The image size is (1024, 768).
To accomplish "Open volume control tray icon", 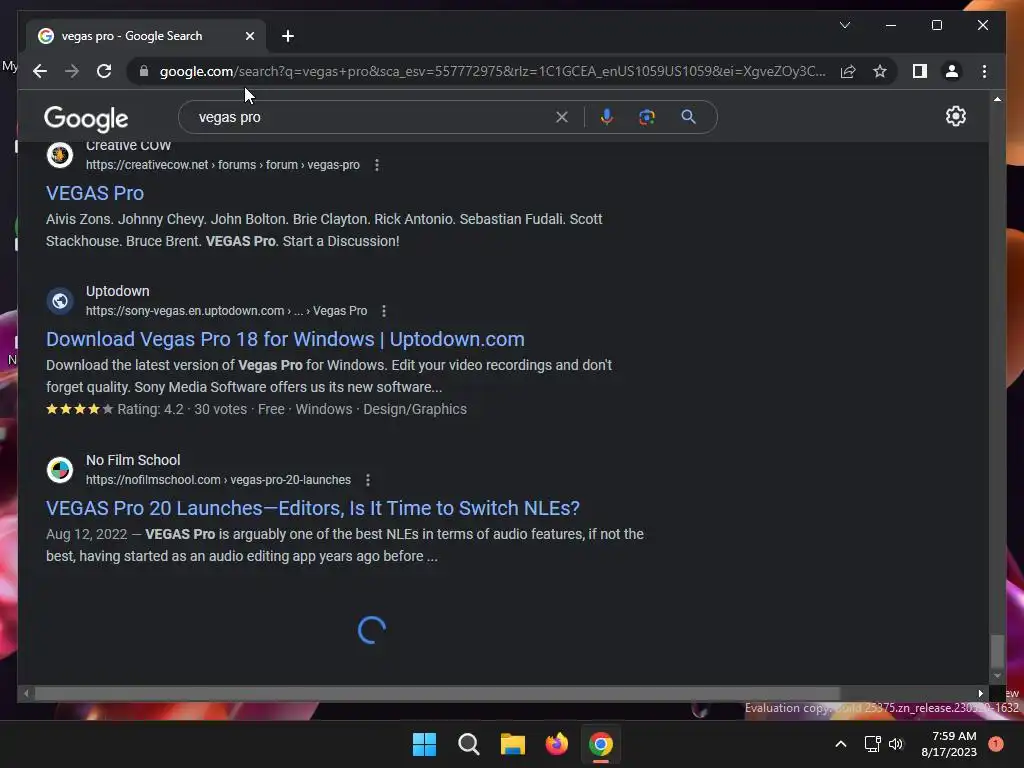I will click(x=896, y=744).
